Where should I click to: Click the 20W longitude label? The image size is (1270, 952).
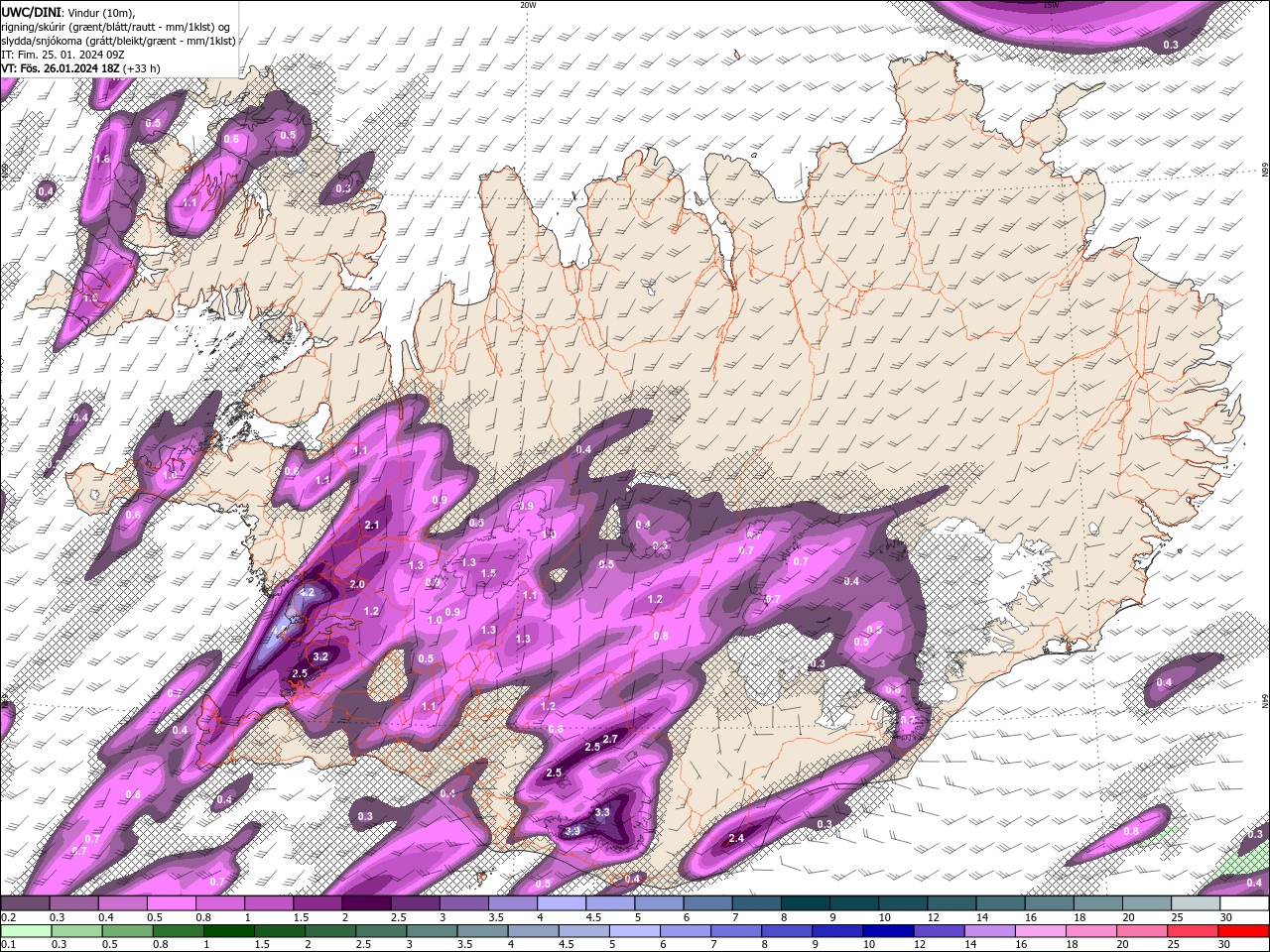click(528, 5)
